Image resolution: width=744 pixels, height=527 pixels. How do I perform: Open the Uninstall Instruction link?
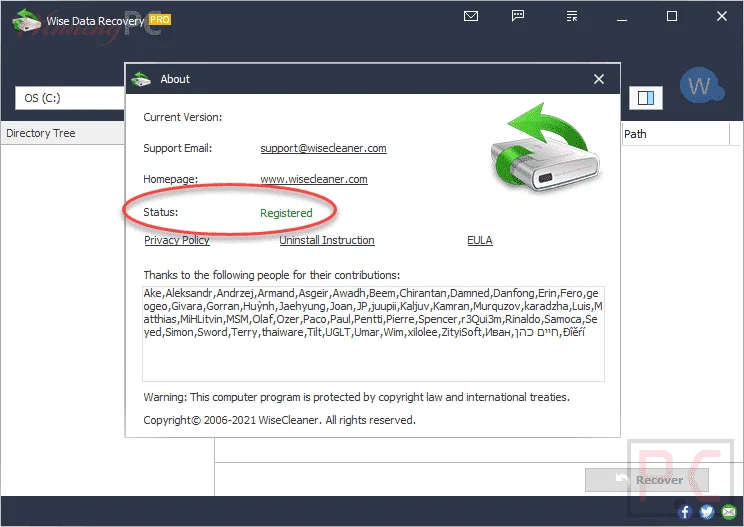[326, 240]
